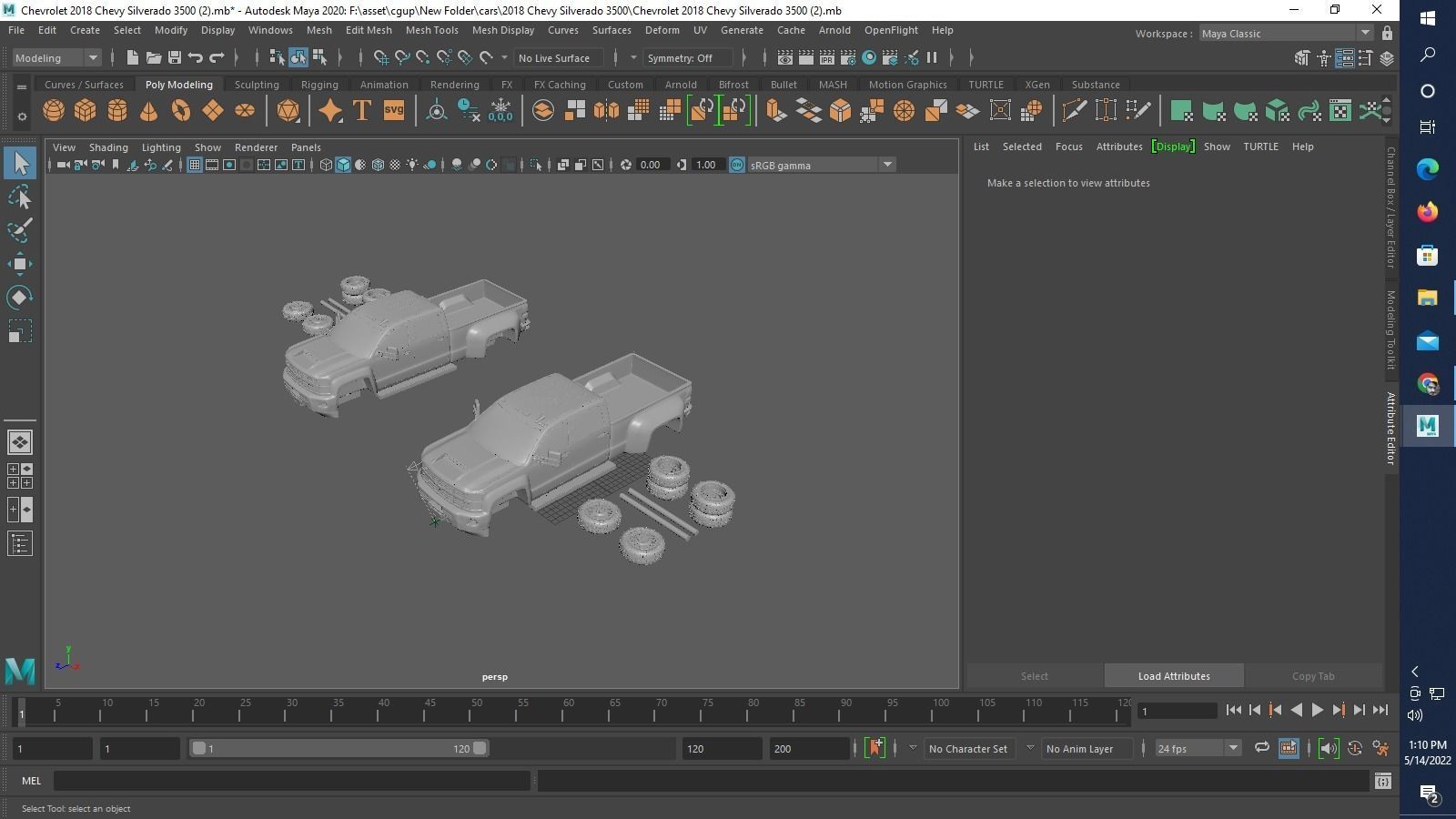Toggle viewport isolate select icon
This screenshot has height=819, width=1456.
pyautogui.click(x=535, y=165)
